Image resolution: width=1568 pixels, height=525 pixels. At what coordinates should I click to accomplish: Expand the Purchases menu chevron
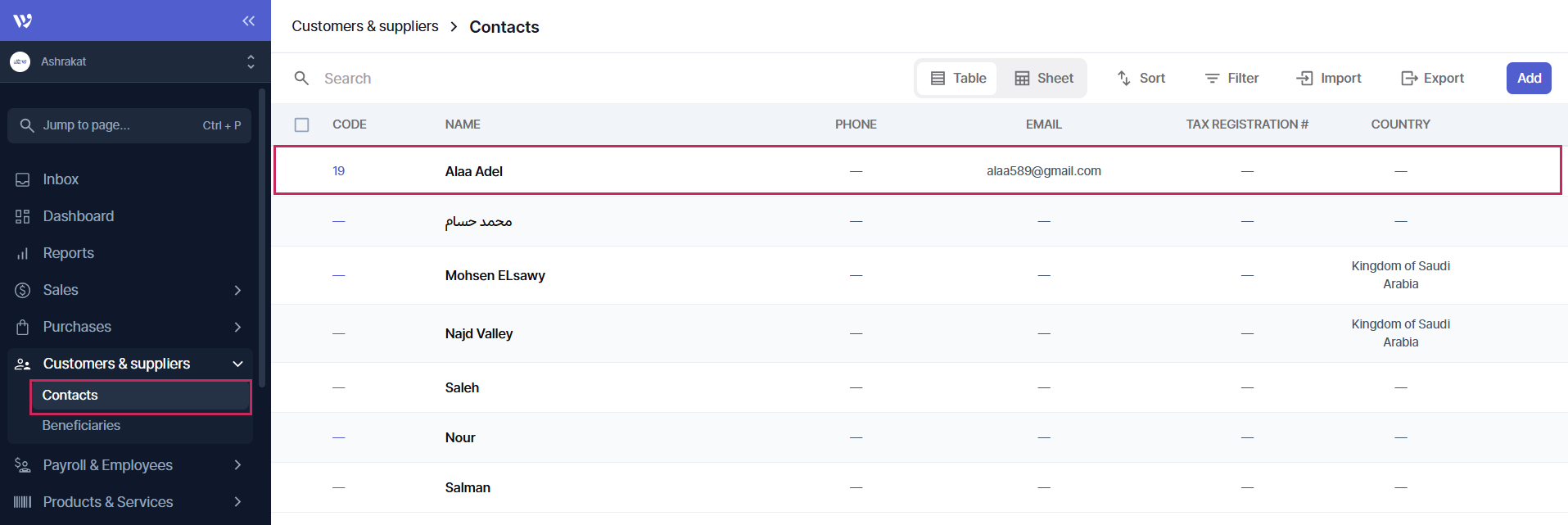point(237,327)
